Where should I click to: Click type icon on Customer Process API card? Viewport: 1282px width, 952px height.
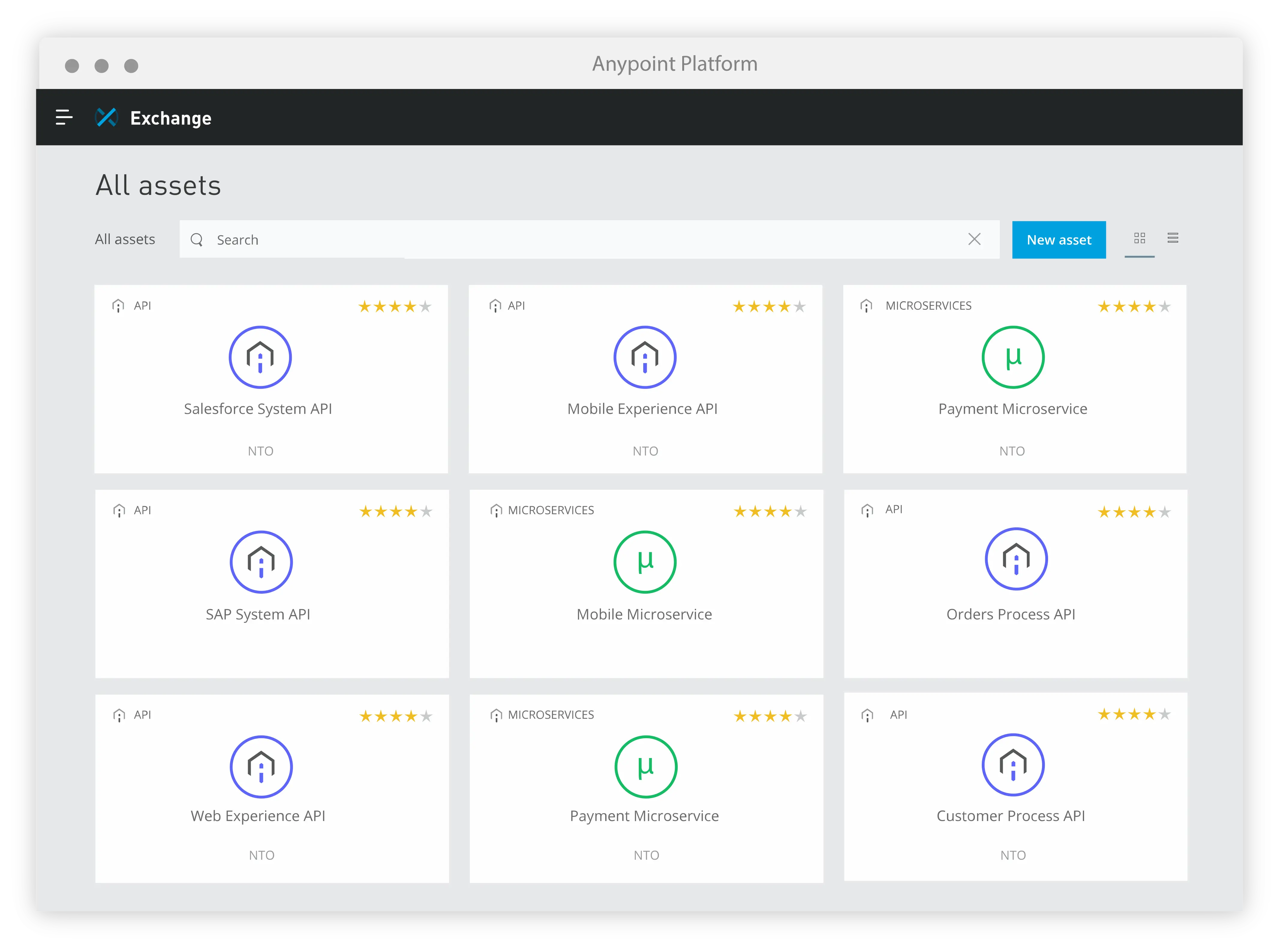pos(867,715)
